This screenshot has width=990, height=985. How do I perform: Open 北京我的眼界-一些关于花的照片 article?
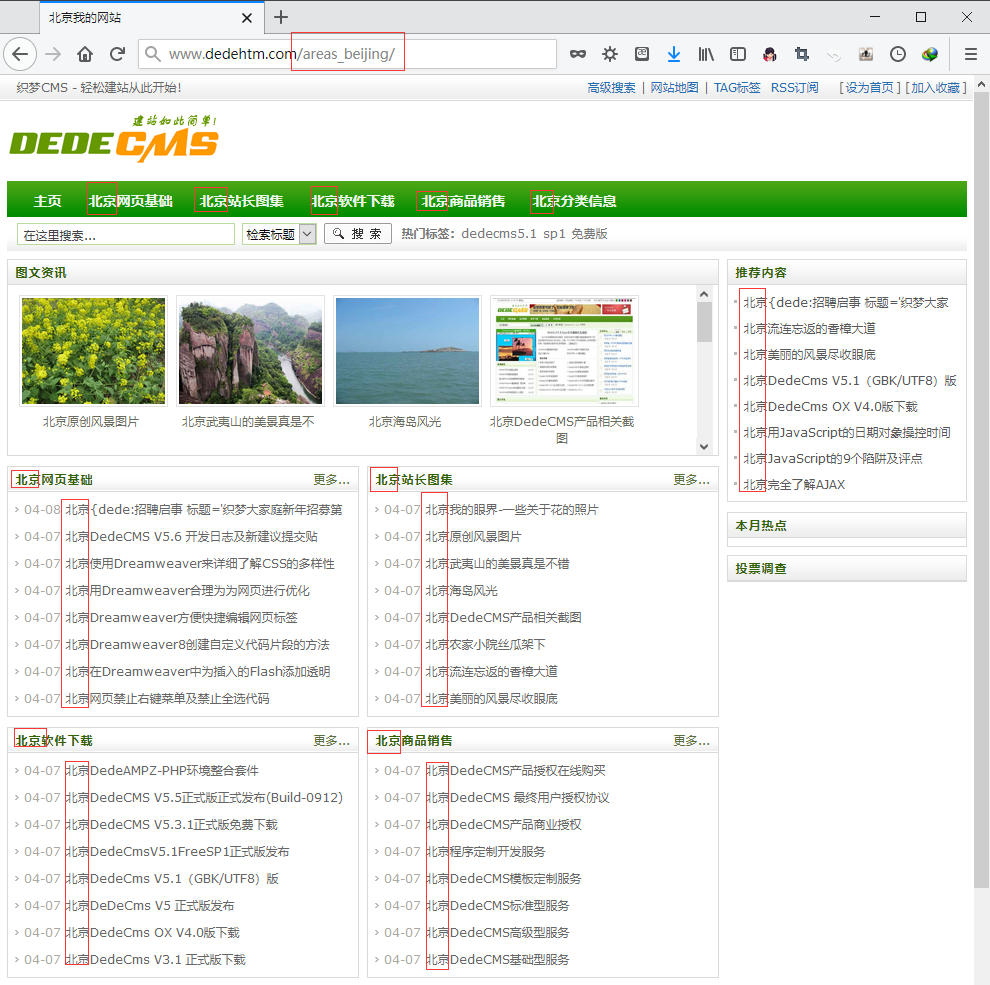point(511,510)
